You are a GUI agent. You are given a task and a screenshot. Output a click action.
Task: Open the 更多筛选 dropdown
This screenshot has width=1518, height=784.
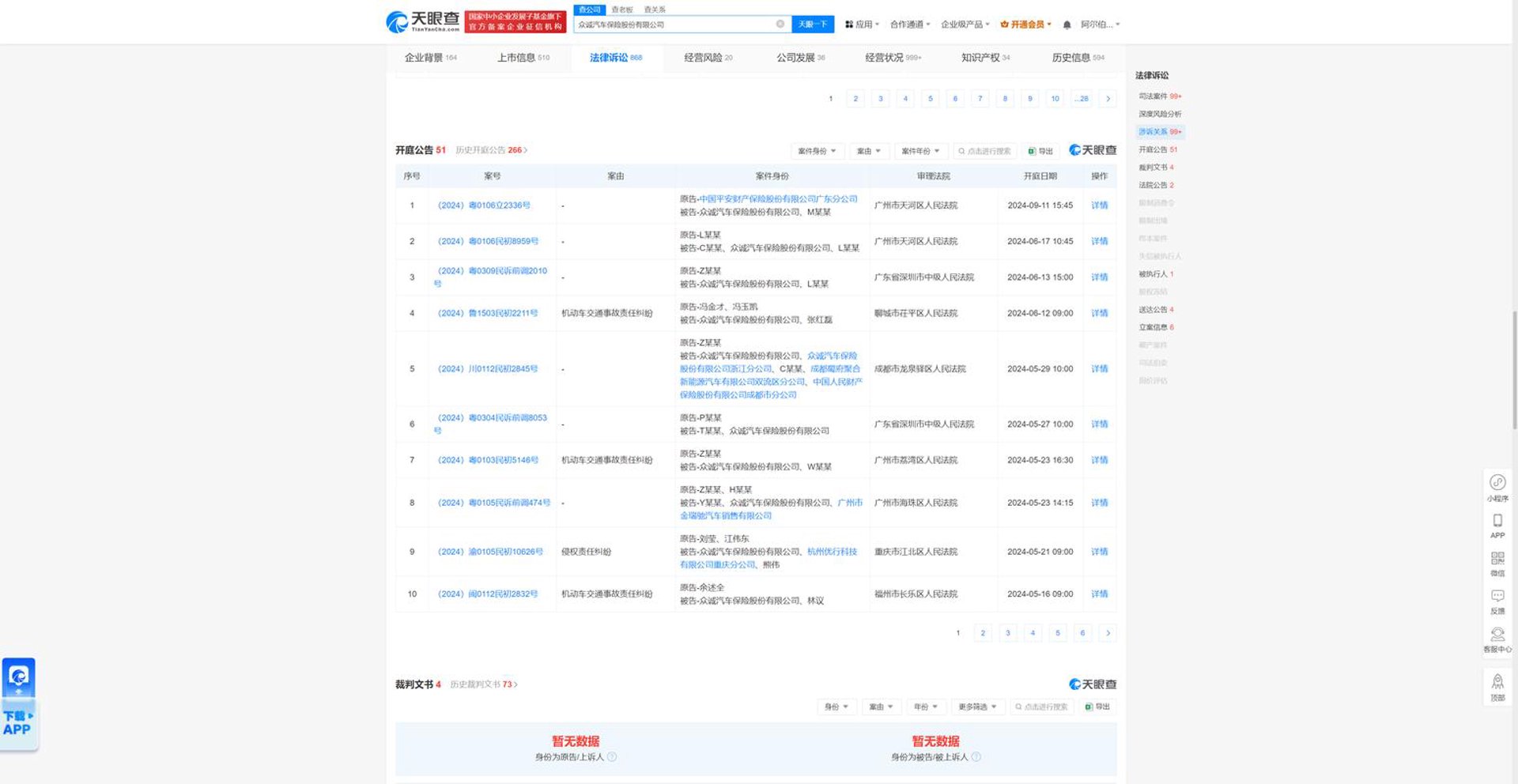(x=977, y=707)
